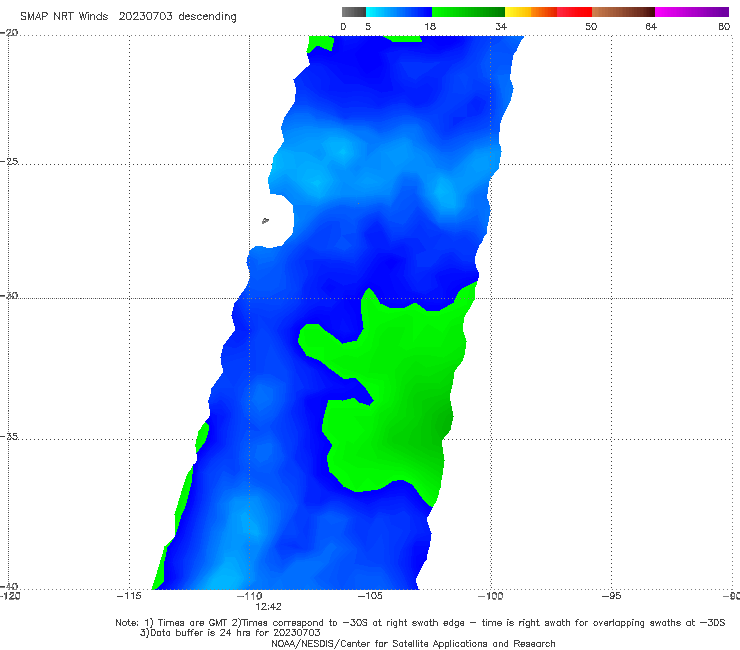Click the small island outline on the map
The width and height of the screenshot is (740, 650).
tap(265, 220)
